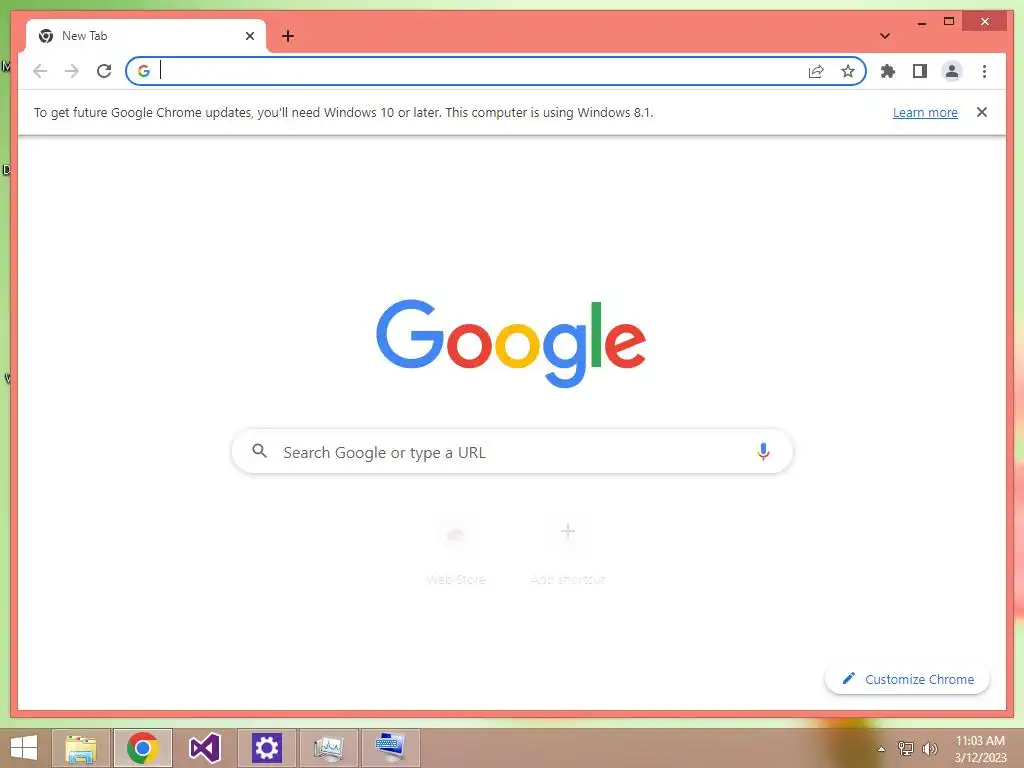Click the Chrome taskbar icon
The width and height of the screenshot is (1024, 768).
(x=142, y=748)
